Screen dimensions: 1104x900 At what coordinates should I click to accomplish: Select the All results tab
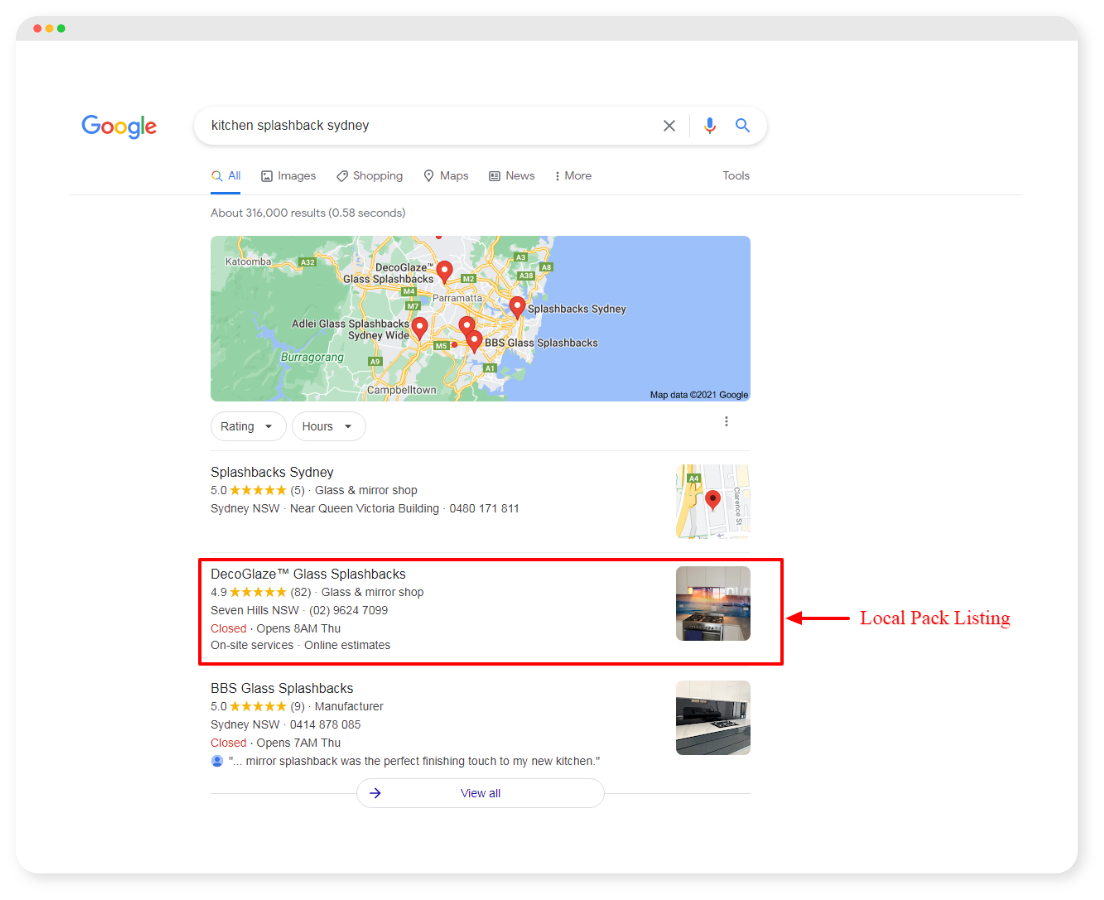pos(226,176)
